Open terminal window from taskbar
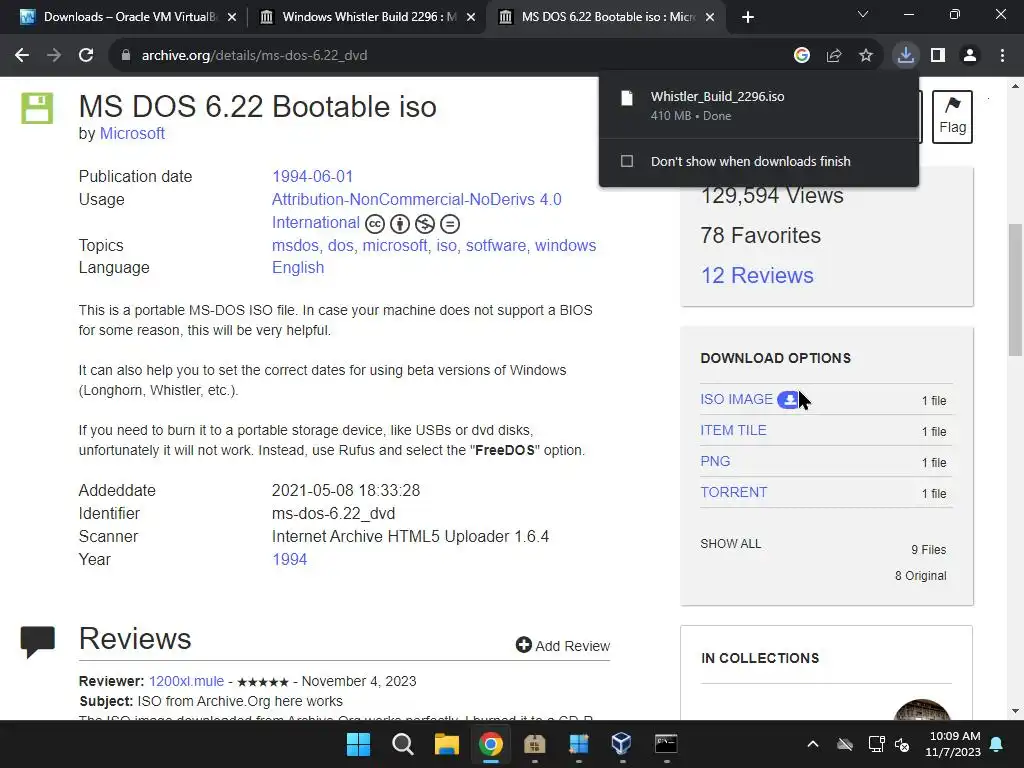1024x768 pixels. (x=666, y=744)
